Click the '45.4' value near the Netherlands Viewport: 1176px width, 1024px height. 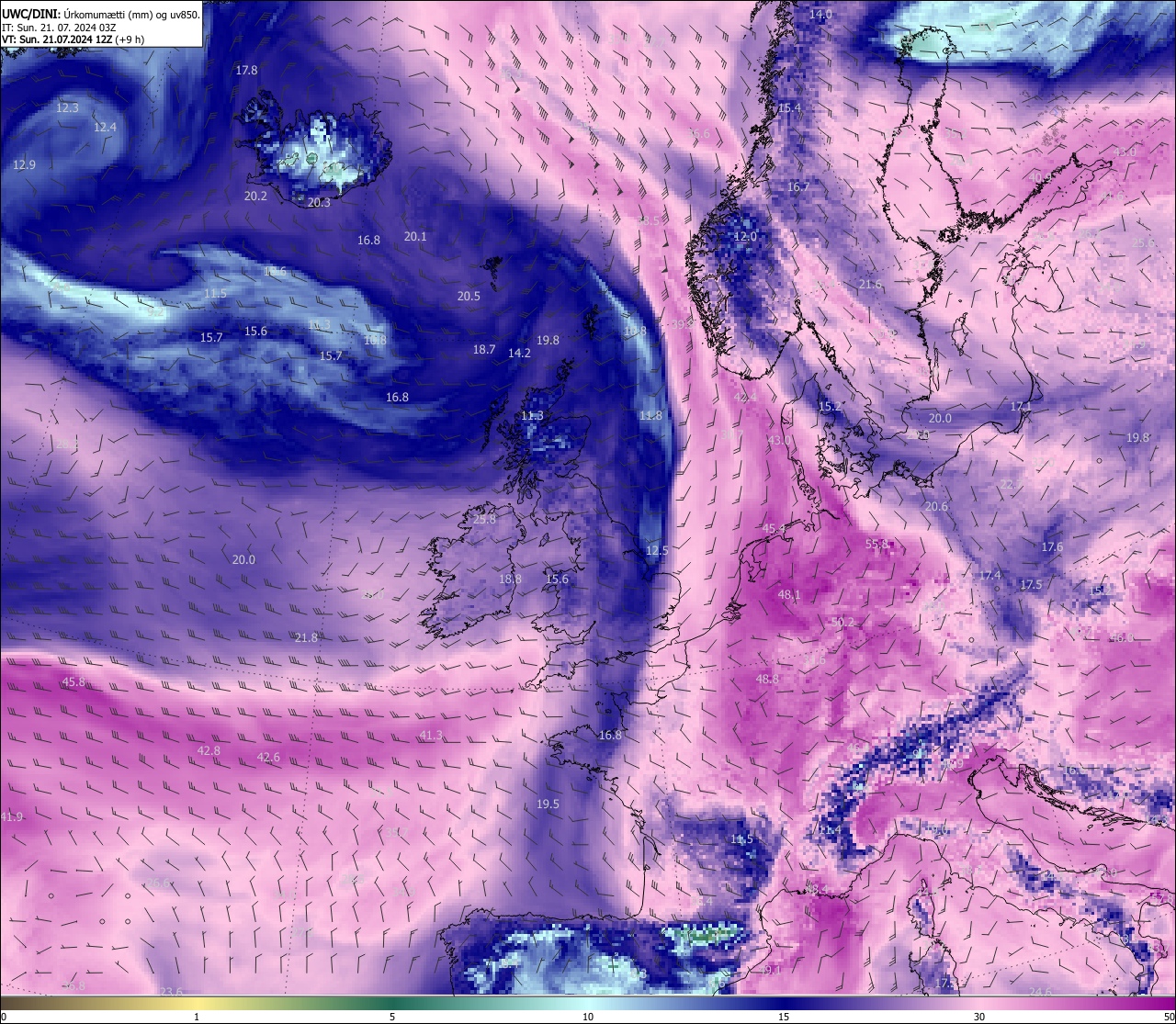point(774,528)
